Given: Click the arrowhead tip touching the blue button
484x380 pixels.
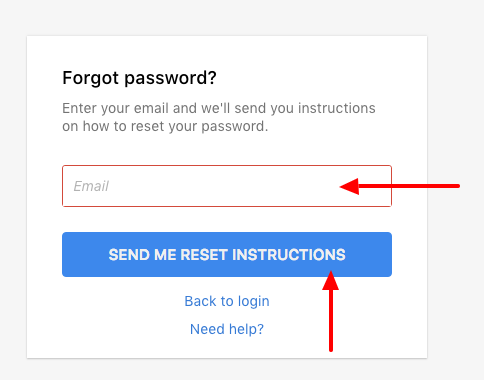Looking at the screenshot, I should [x=331, y=272].
